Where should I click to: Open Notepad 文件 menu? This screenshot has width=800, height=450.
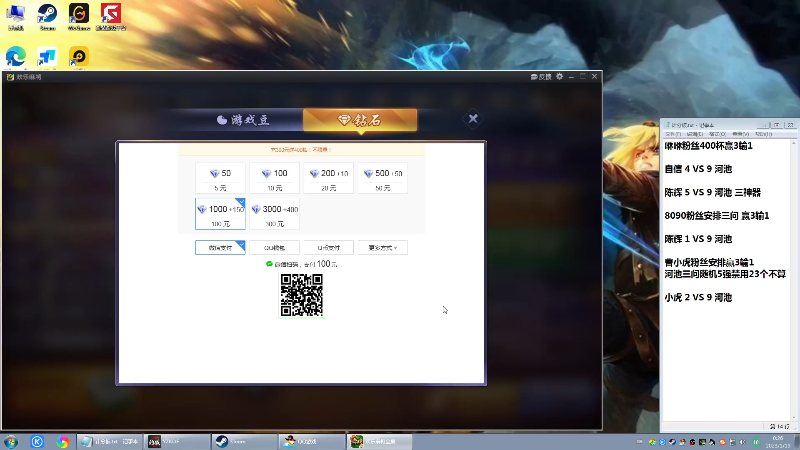pos(673,134)
